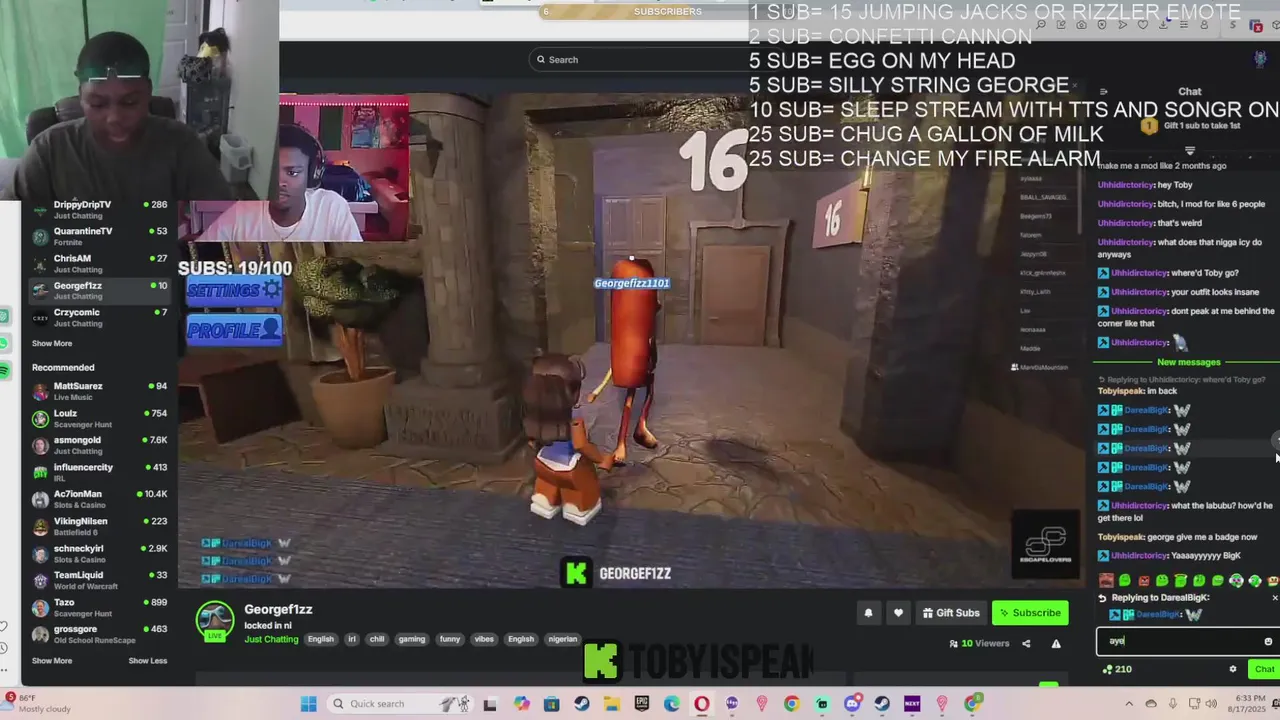The image size is (1280, 720).
Task: Open the share stream icon
Action: pos(1026,644)
